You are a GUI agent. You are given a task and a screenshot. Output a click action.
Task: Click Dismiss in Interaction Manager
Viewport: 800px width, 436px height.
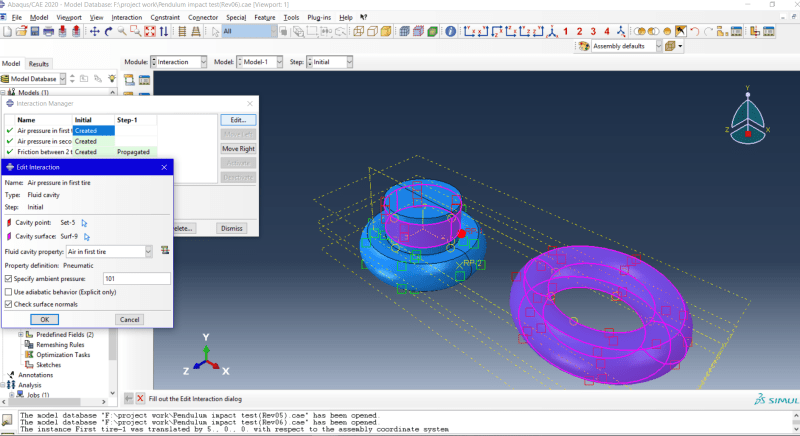coord(232,228)
